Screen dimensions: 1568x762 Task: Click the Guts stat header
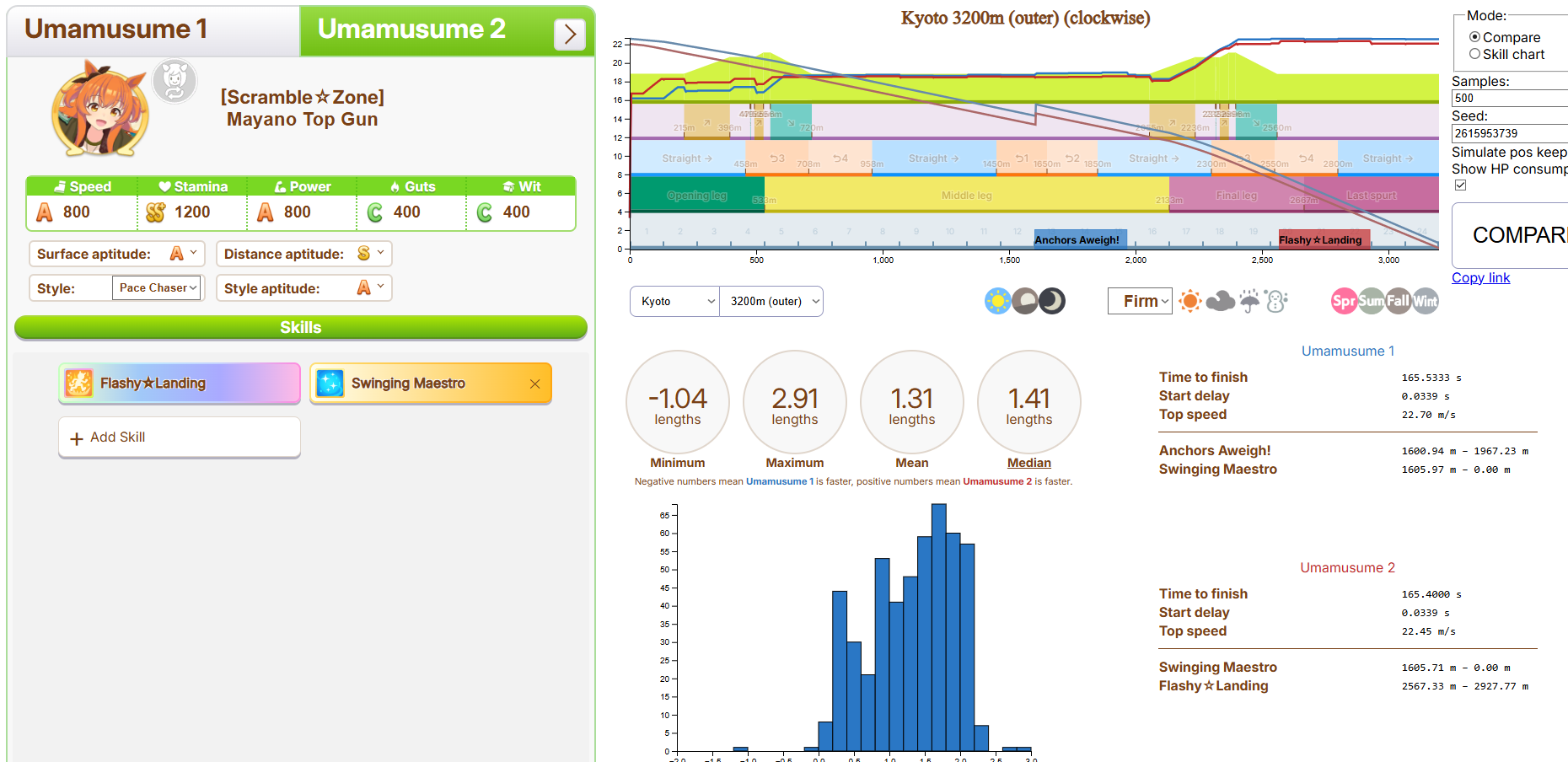[x=411, y=186]
